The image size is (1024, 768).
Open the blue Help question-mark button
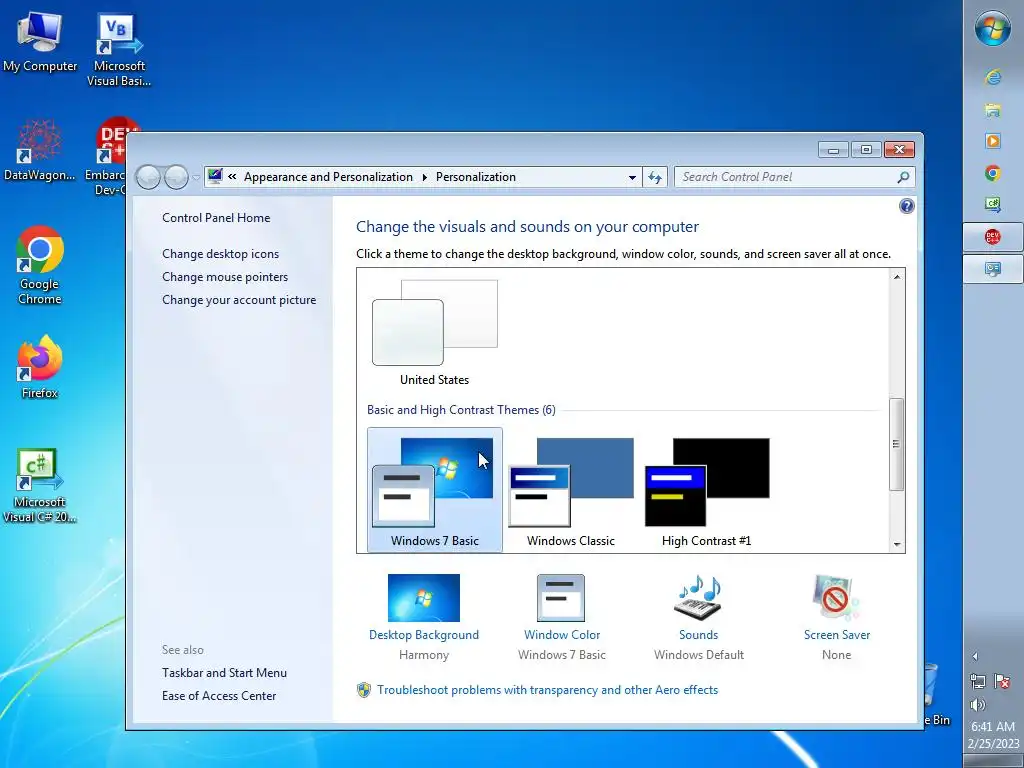point(906,206)
